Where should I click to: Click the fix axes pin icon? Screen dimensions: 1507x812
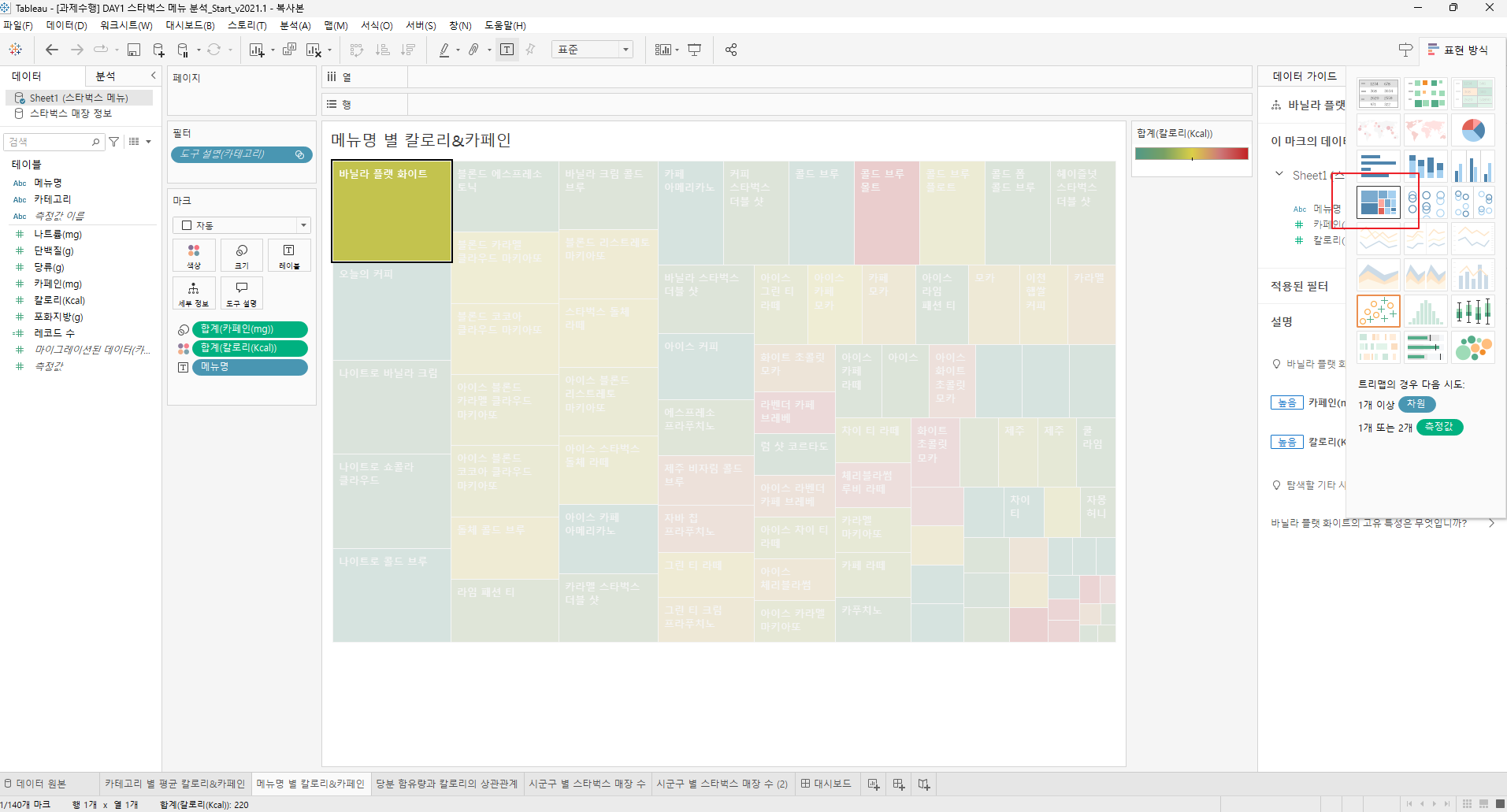click(530, 50)
